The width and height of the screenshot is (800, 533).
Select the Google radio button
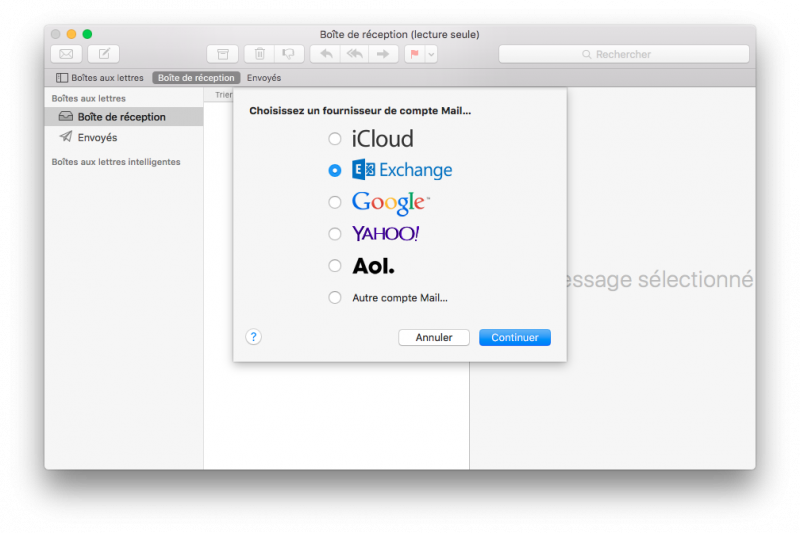pos(335,202)
